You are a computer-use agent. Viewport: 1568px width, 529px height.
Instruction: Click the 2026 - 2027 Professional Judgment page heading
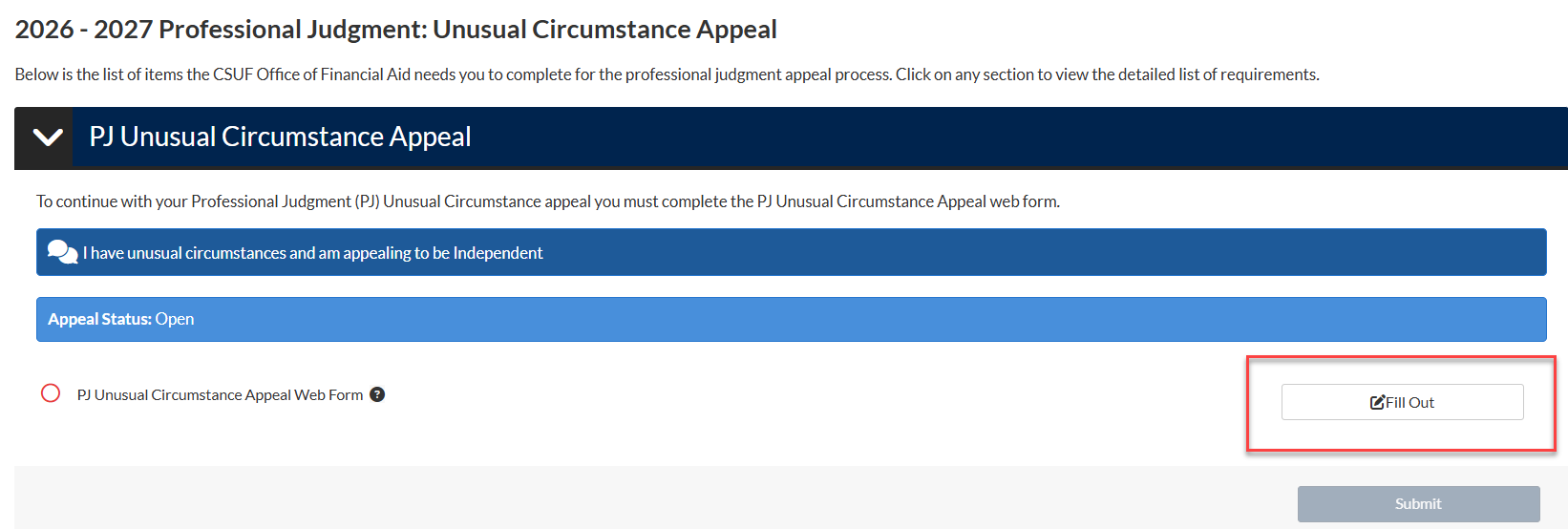395,30
